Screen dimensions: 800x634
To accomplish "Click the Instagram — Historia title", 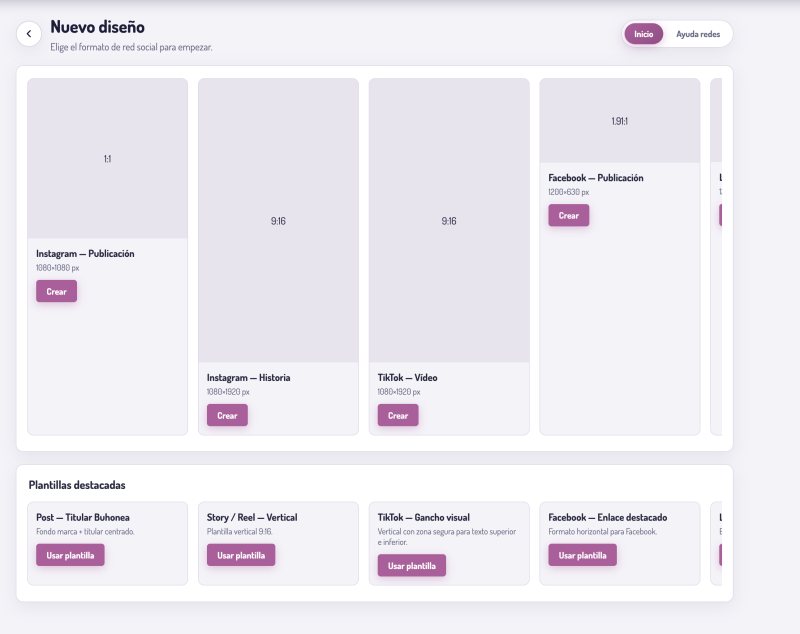I will (x=248, y=377).
